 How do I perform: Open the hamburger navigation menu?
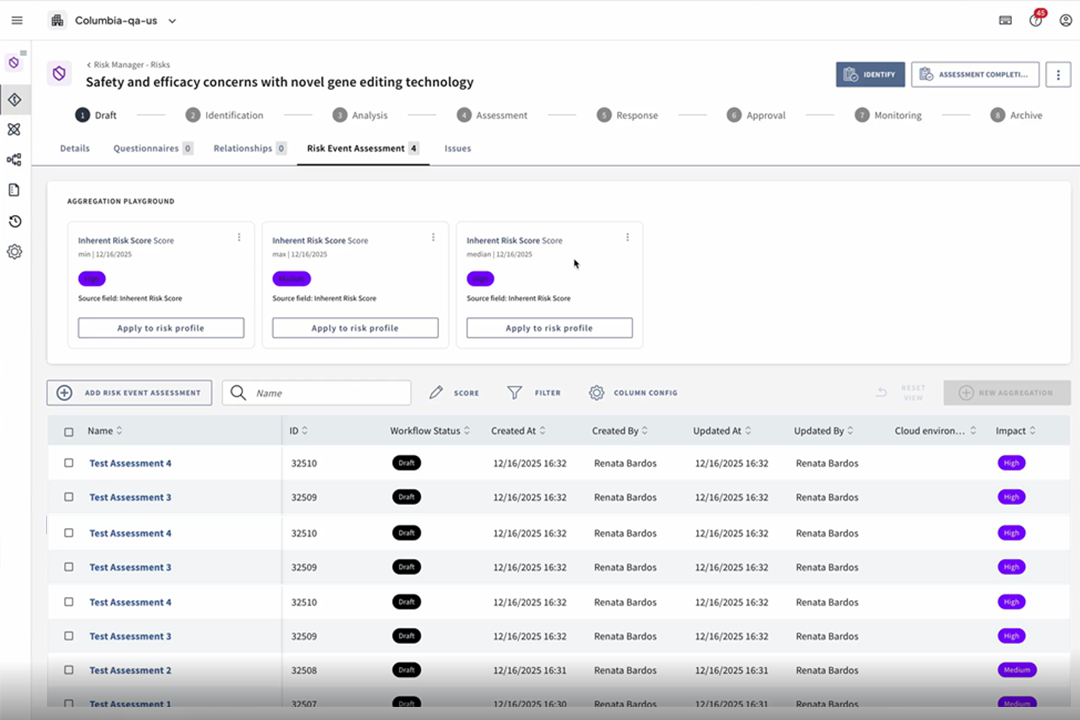(x=17, y=21)
